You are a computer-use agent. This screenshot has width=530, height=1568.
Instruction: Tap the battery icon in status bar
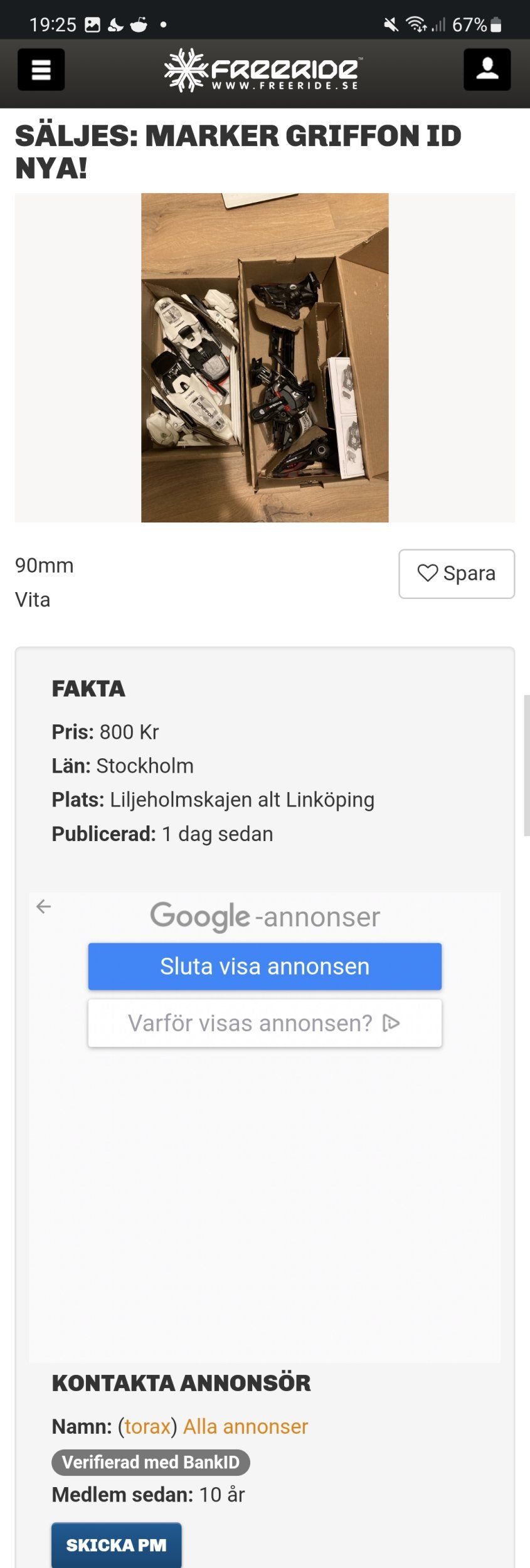(x=496, y=25)
